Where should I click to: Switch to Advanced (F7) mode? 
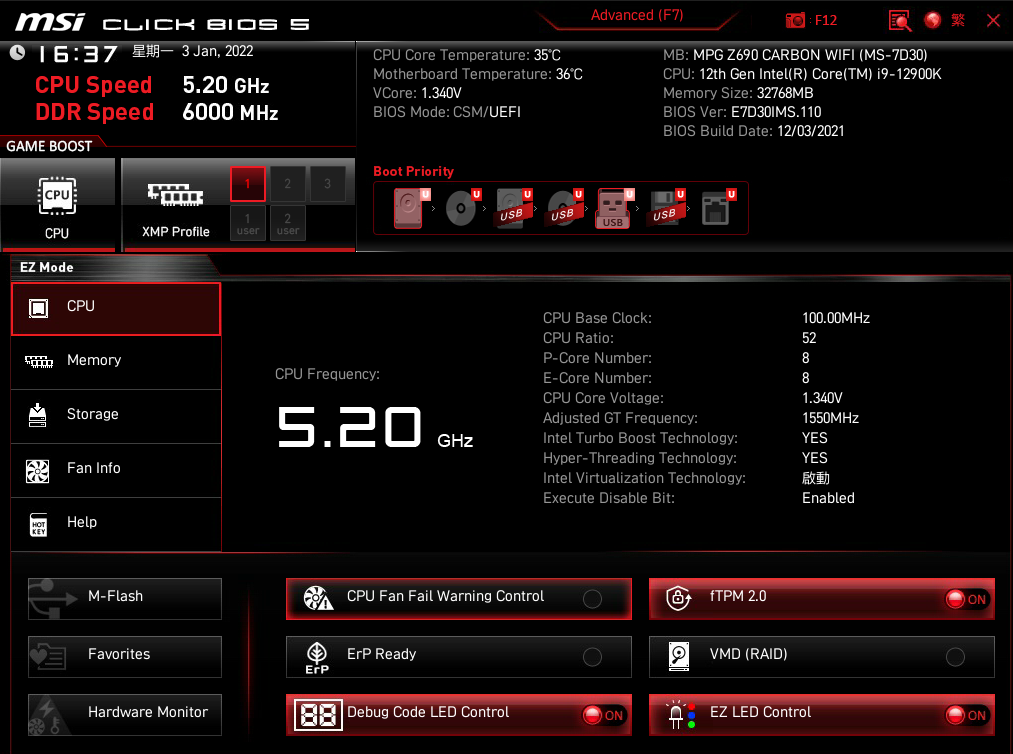(x=637, y=16)
